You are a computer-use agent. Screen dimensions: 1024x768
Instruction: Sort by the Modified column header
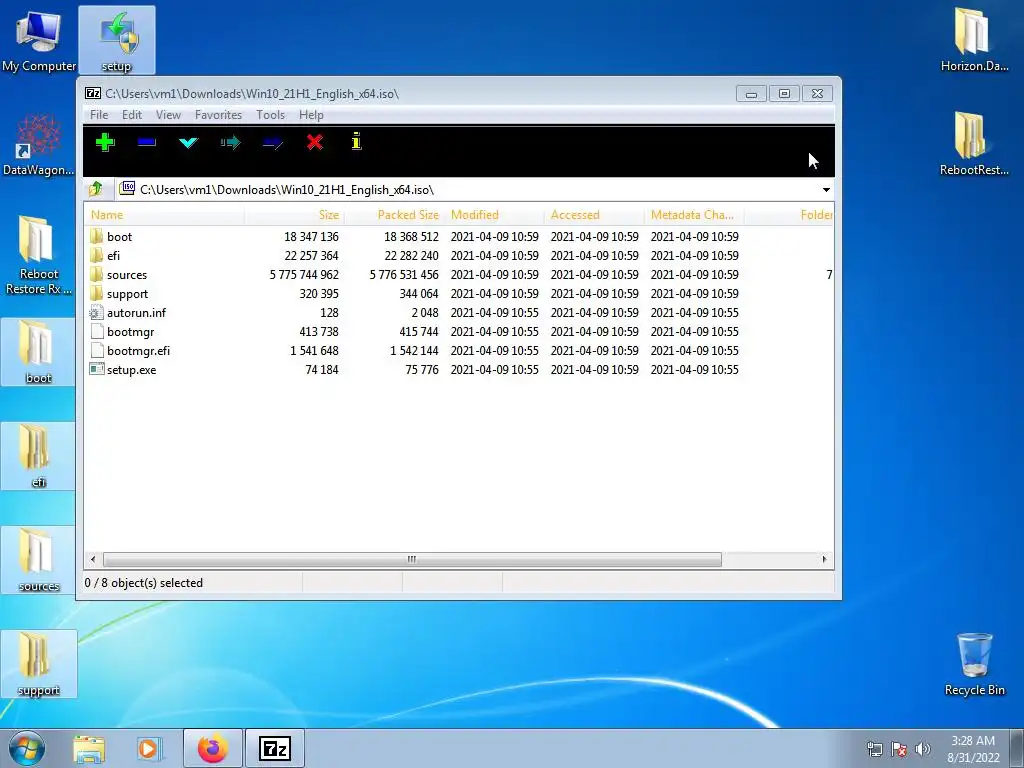click(495, 215)
